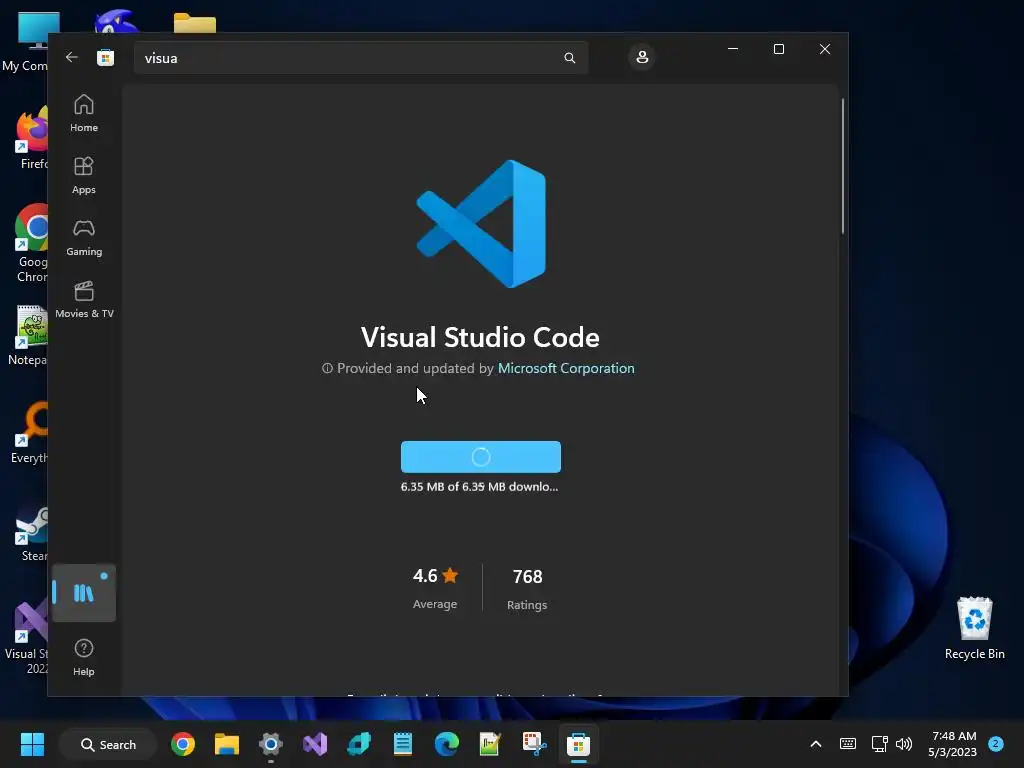Open the Library icon in sidebar
Viewport: 1024px width, 768px height.
pyautogui.click(x=84, y=593)
